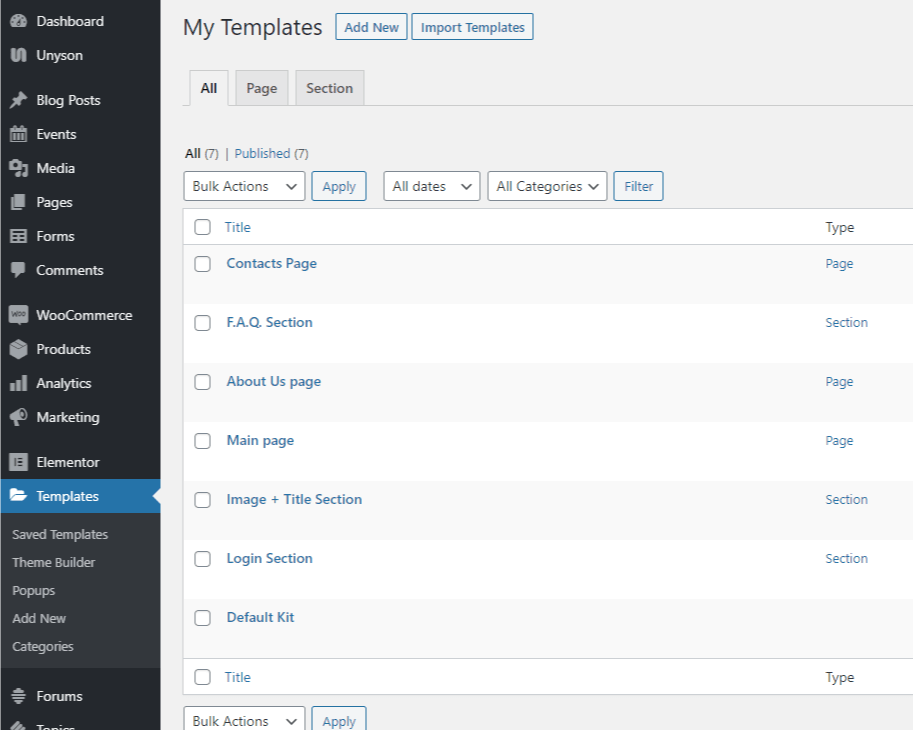The width and height of the screenshot is (913, 730).
Task: Click the Blog Posts pin icon
Action: coord(19,100)
